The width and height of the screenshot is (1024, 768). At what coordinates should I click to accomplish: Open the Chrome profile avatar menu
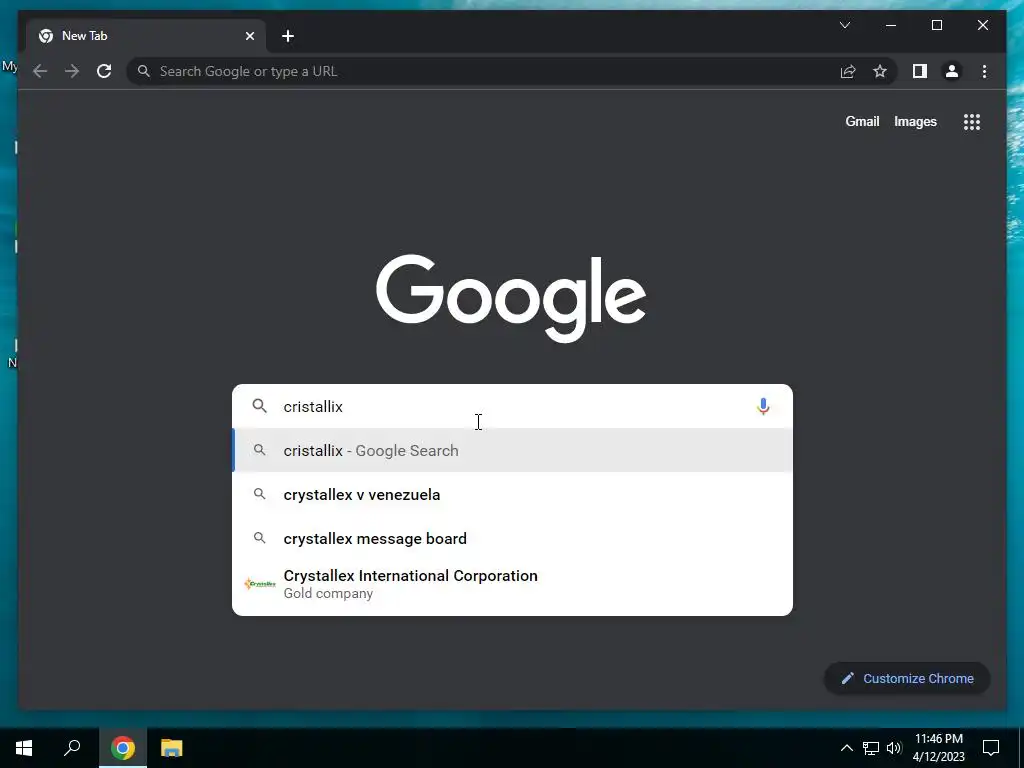(952, 71)
